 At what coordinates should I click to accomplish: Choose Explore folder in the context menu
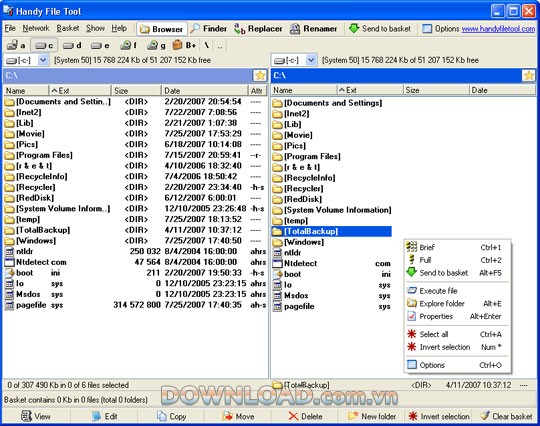pos(457,303)
